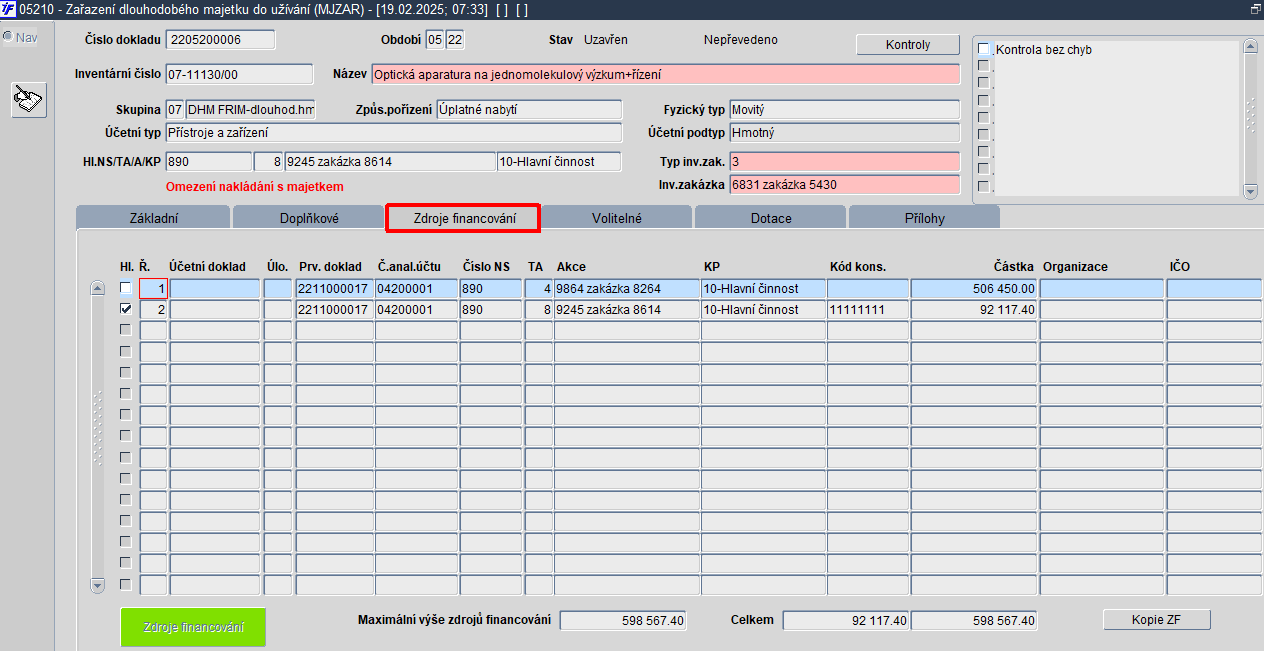Click the Účetní doklad column header
The height and width of the screenshot is (651, 1264).
[x=207, y=267]
